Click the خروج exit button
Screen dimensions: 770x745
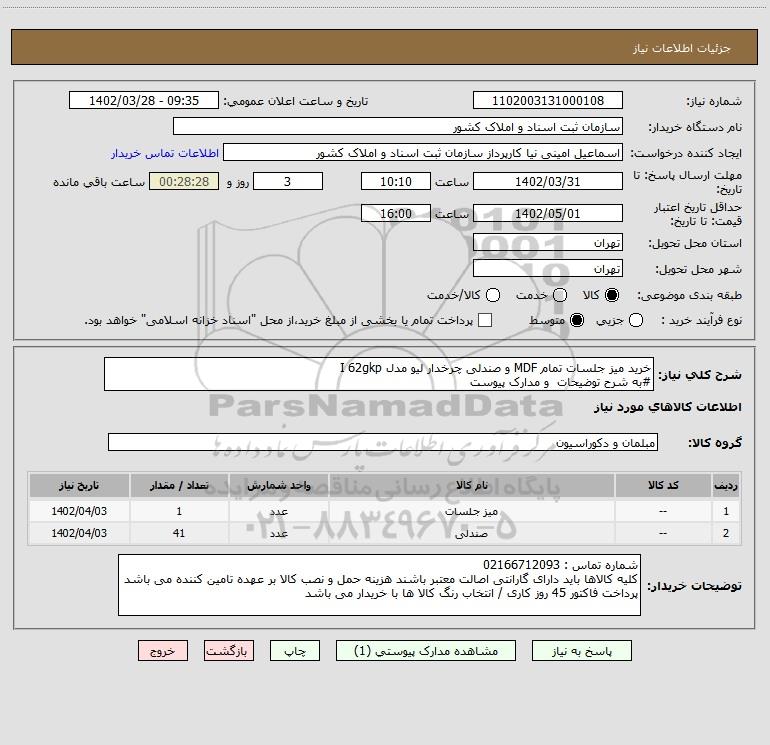(x=163, y=651)
